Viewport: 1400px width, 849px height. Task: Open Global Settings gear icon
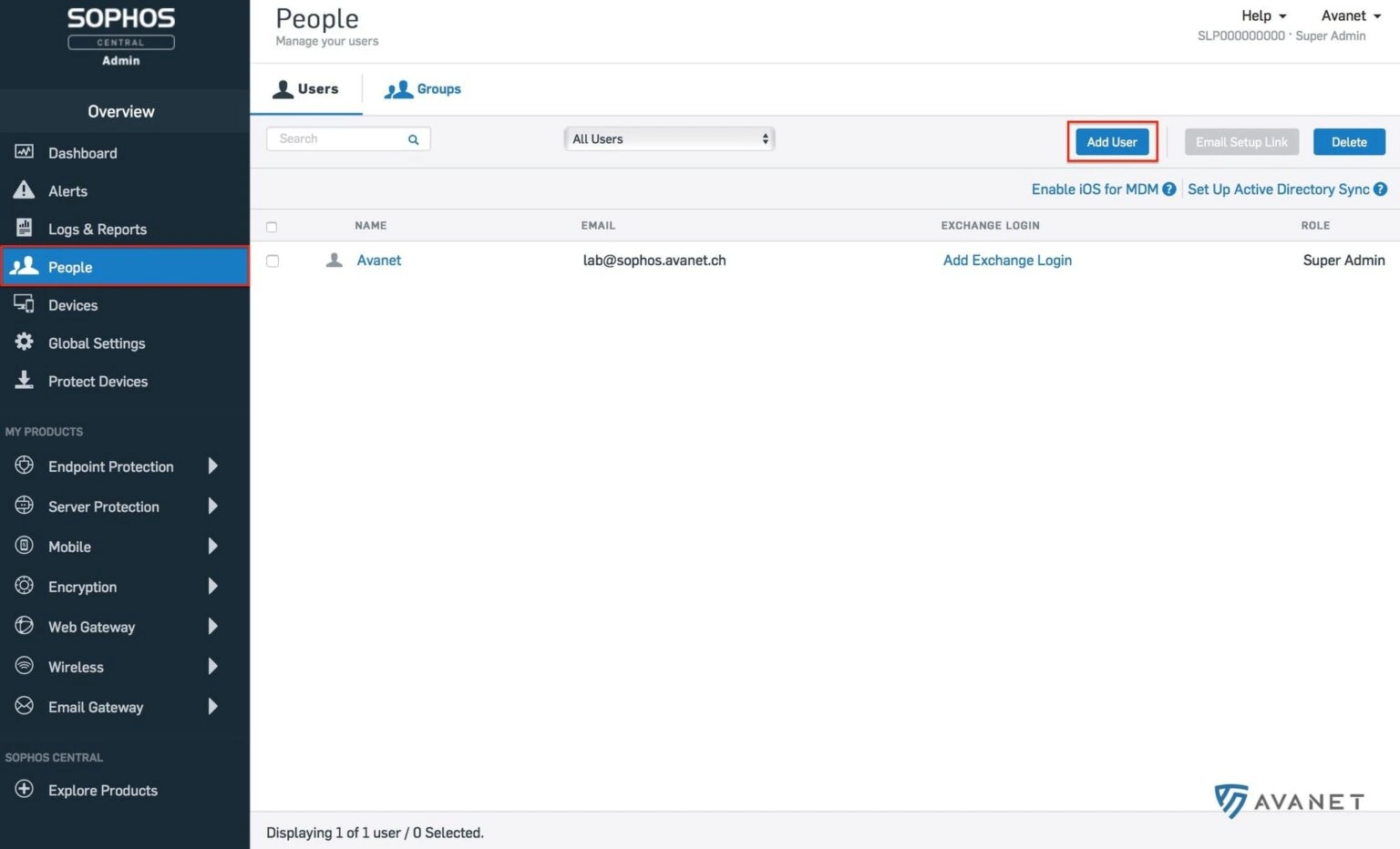click(x=25, y=343)
